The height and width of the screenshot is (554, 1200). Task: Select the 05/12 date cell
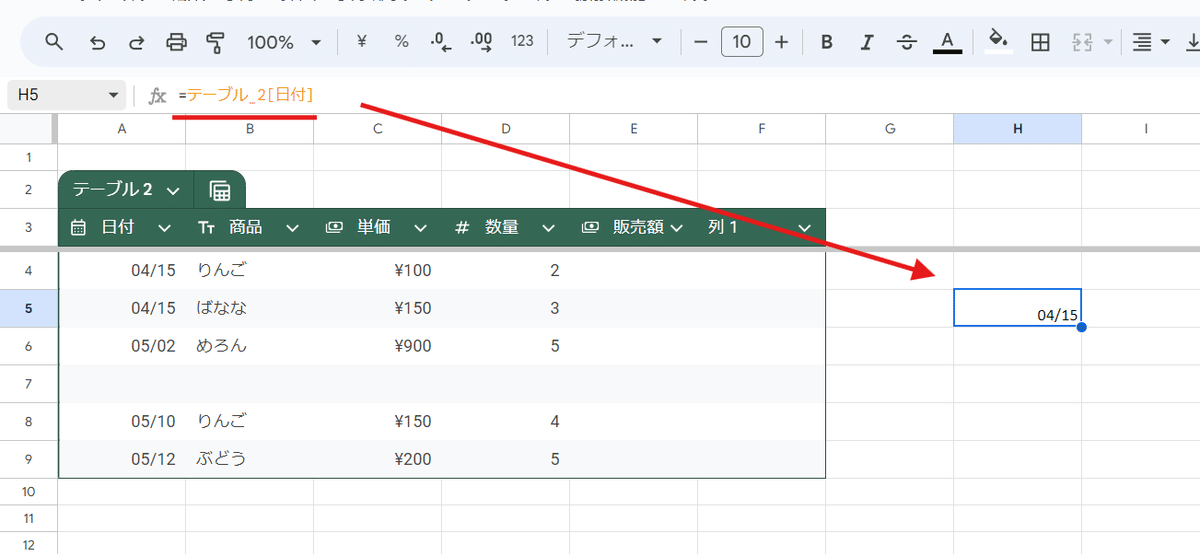(x=122, y=460)
